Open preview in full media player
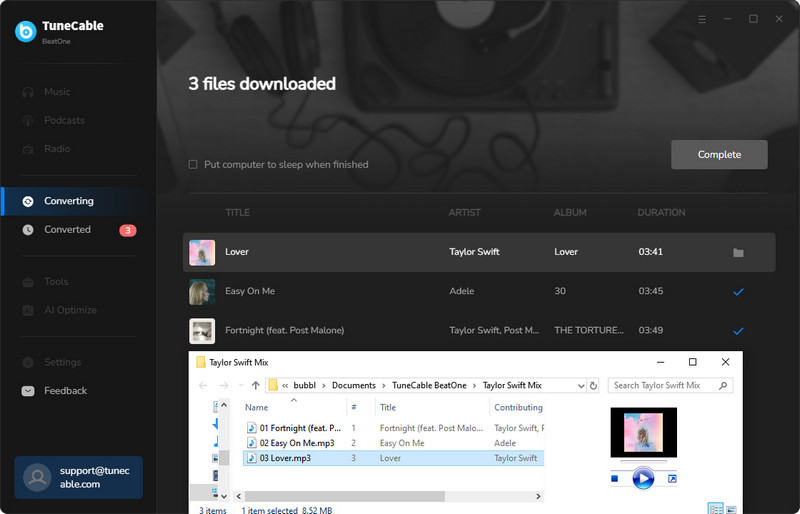This screenshot has height=514, width=800. 672,478
